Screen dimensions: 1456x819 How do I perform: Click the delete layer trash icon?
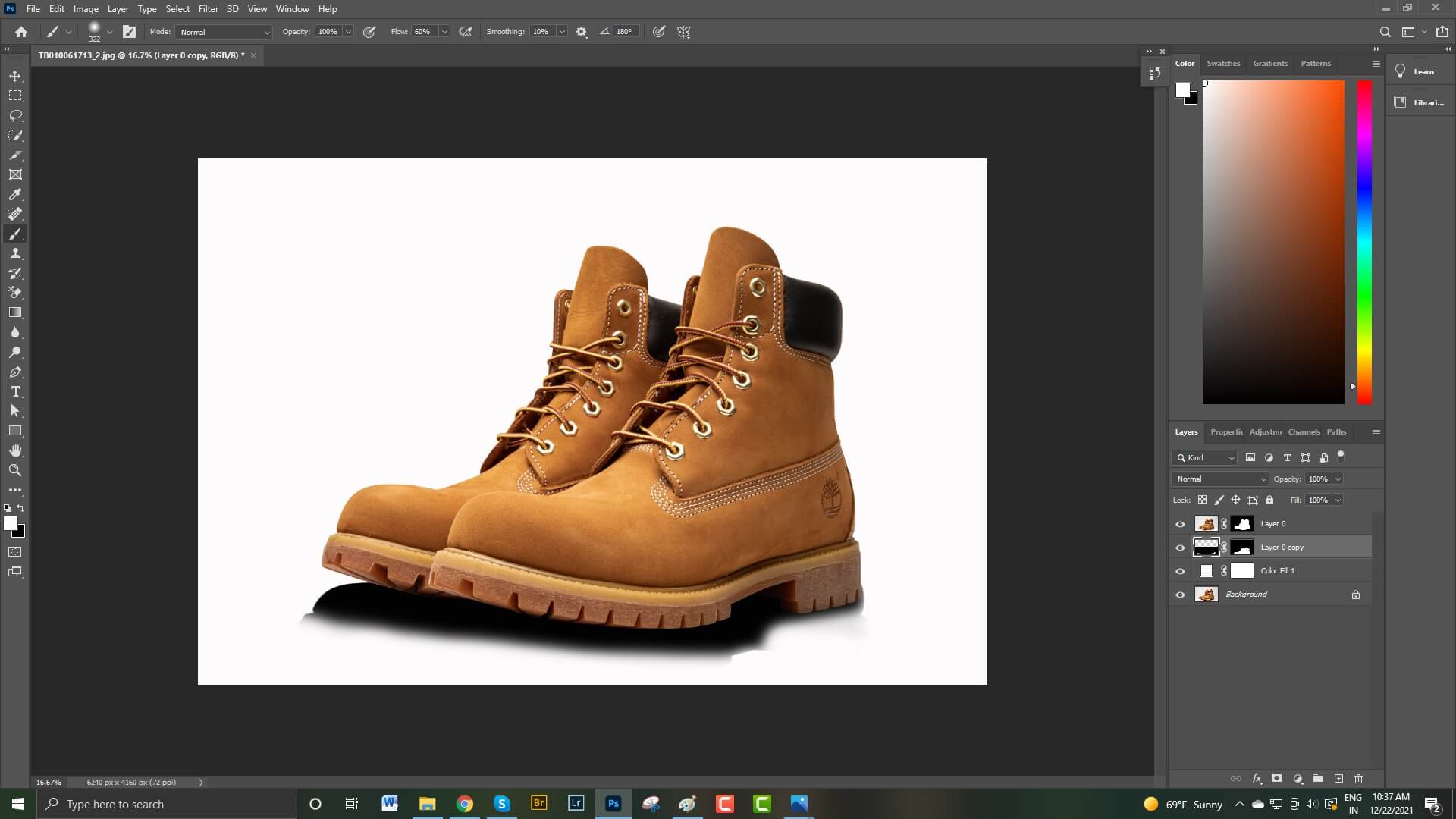point(1358,779)
